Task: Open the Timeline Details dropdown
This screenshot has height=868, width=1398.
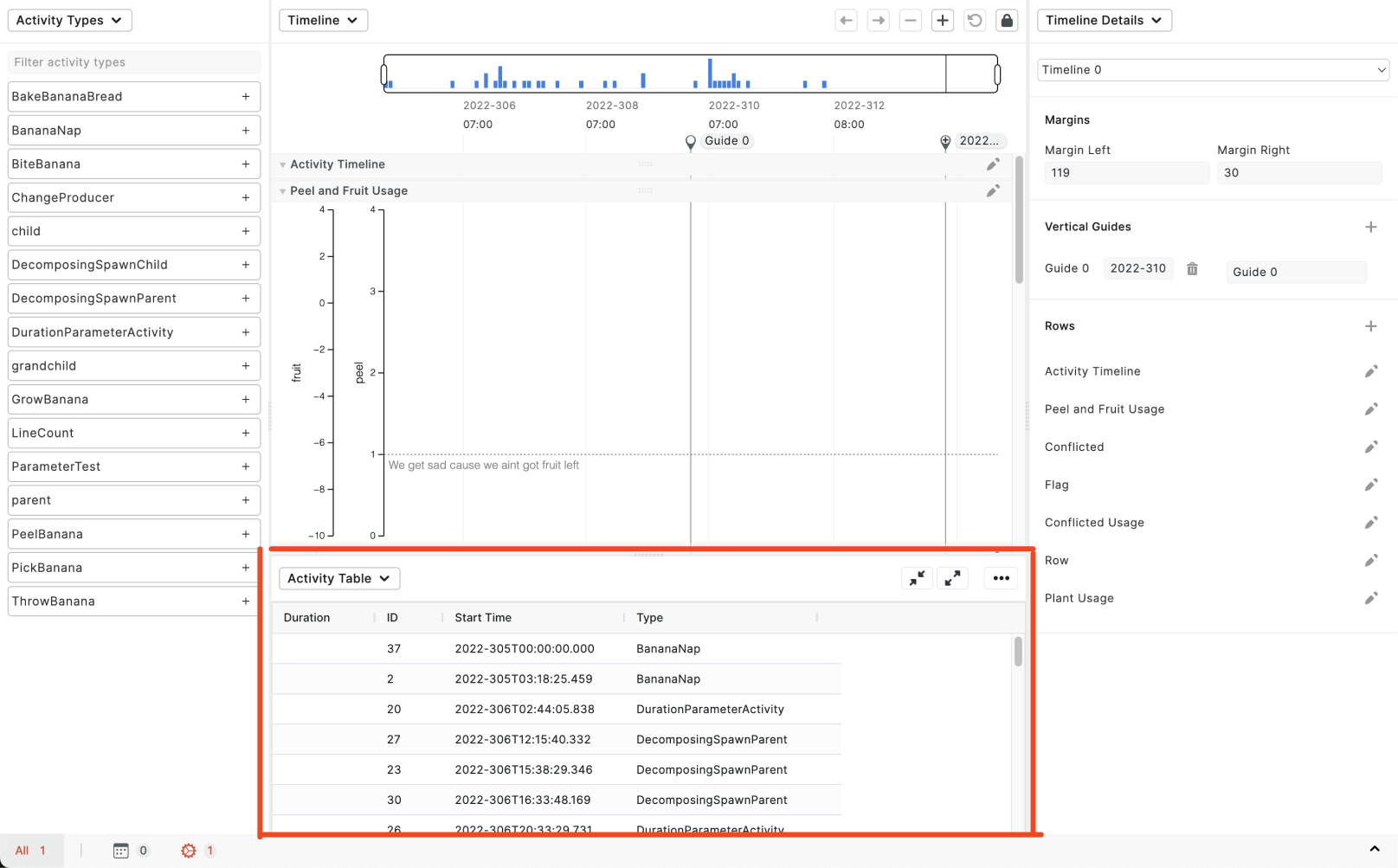Action: pyautogui.click(x=1104, y=20)
